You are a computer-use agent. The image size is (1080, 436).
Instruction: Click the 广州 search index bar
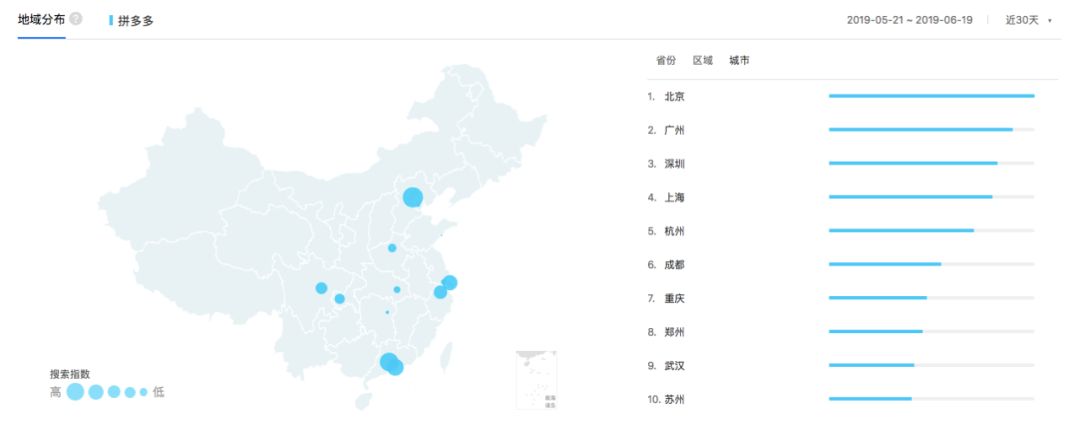pos(931,129)
